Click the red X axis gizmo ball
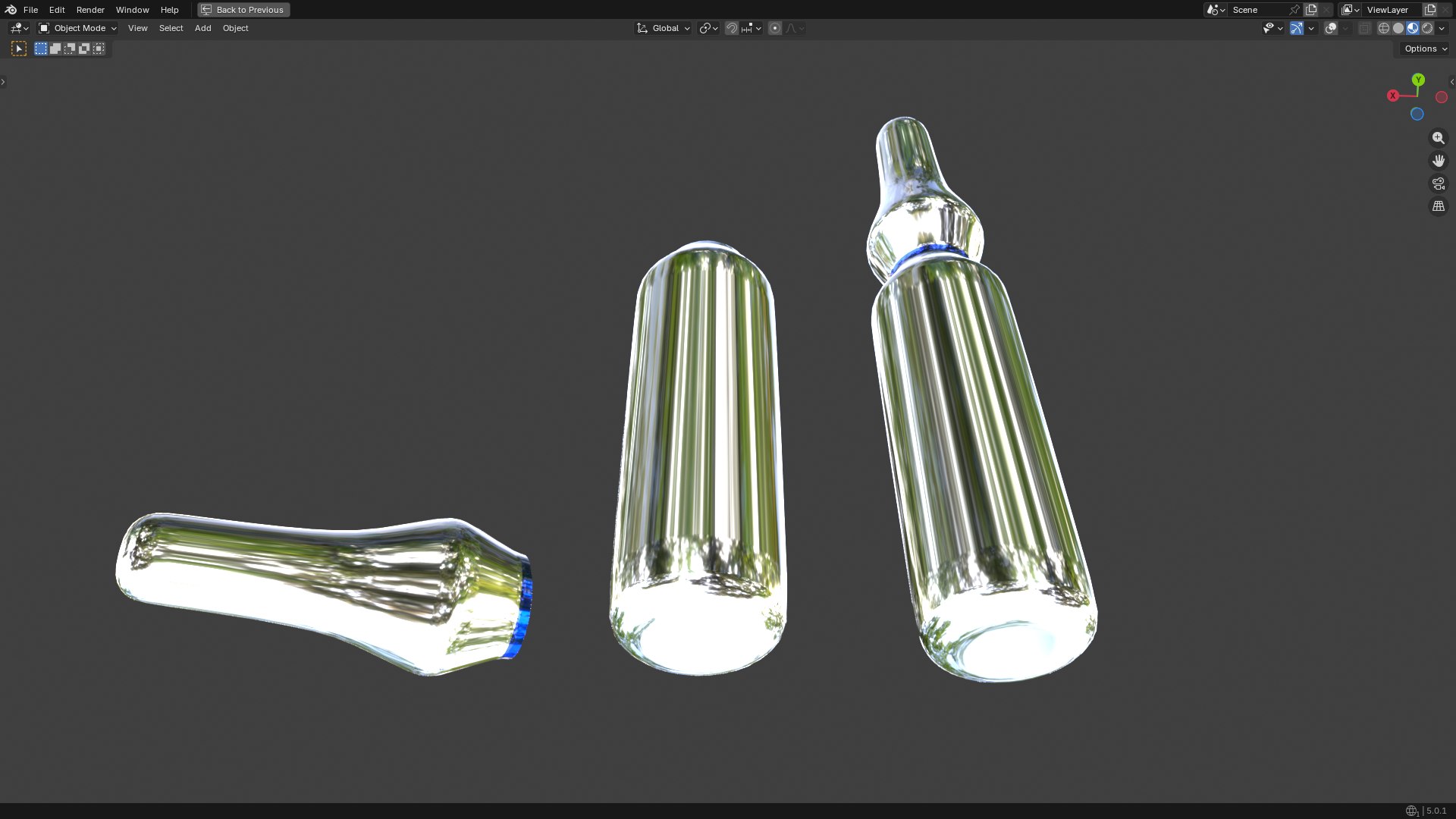 click(x=1393, y=96)
